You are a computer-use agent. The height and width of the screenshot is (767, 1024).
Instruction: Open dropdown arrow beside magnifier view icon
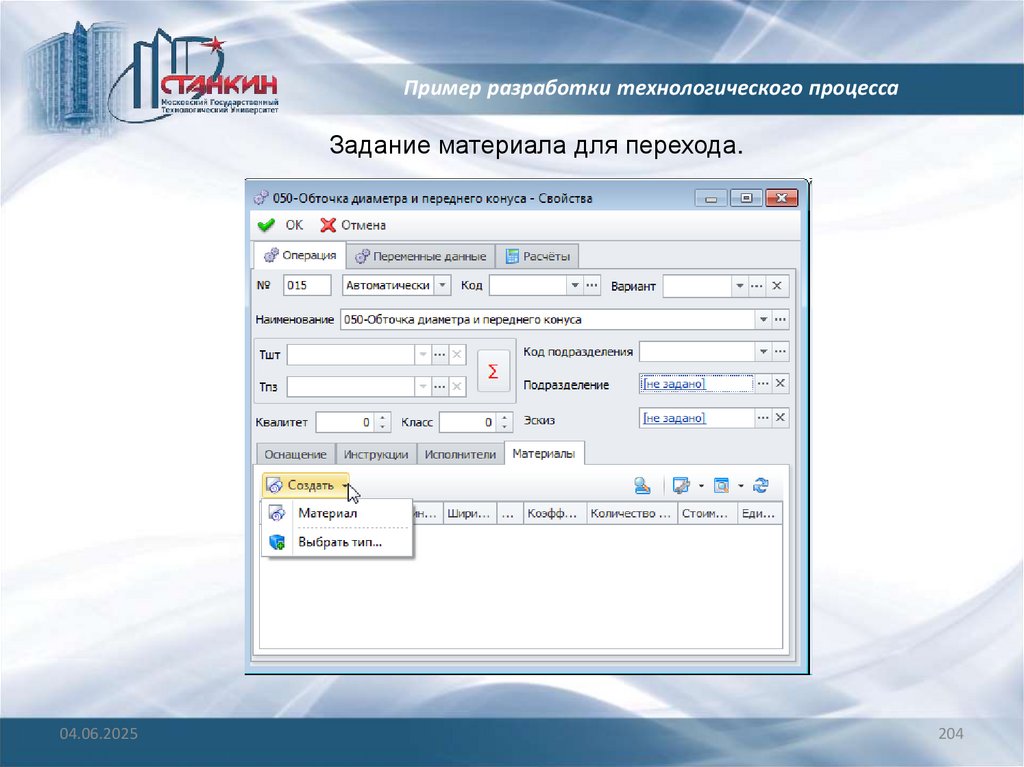pyautogui.click(x=741, y=485)
